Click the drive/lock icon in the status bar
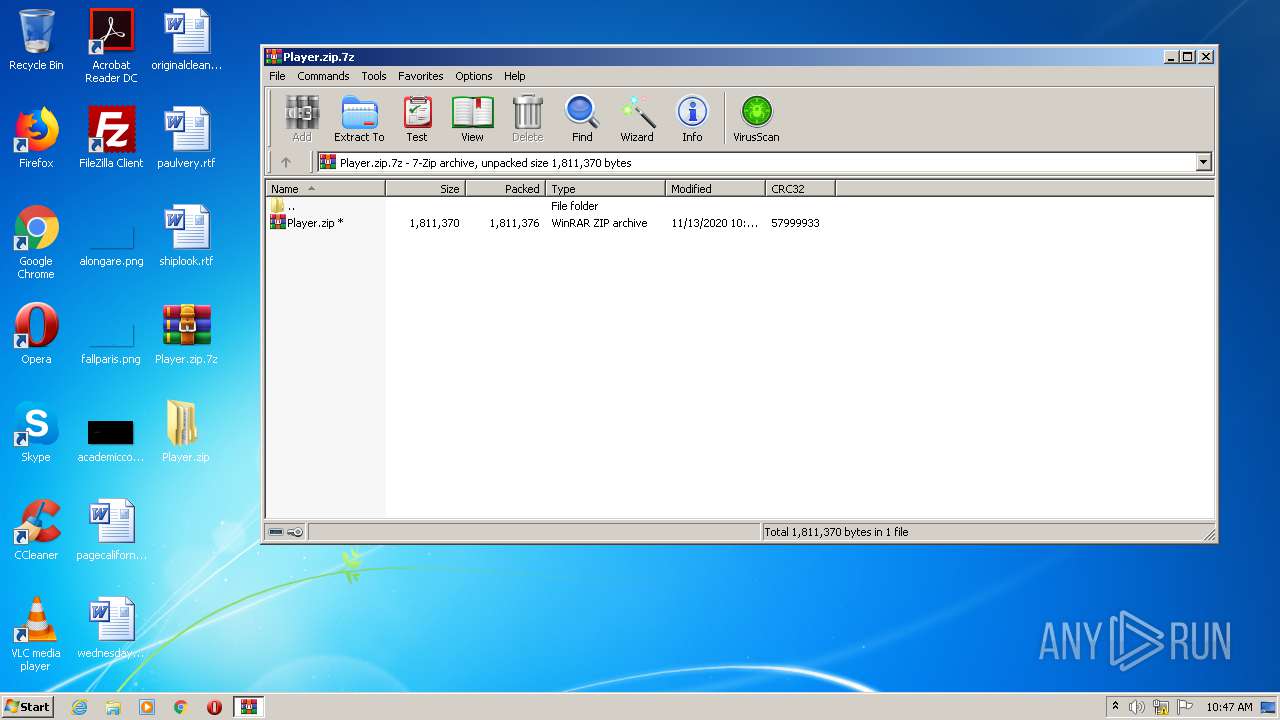Image resolution: width=1280 pixels, height=720 pixels. (286, 532)
